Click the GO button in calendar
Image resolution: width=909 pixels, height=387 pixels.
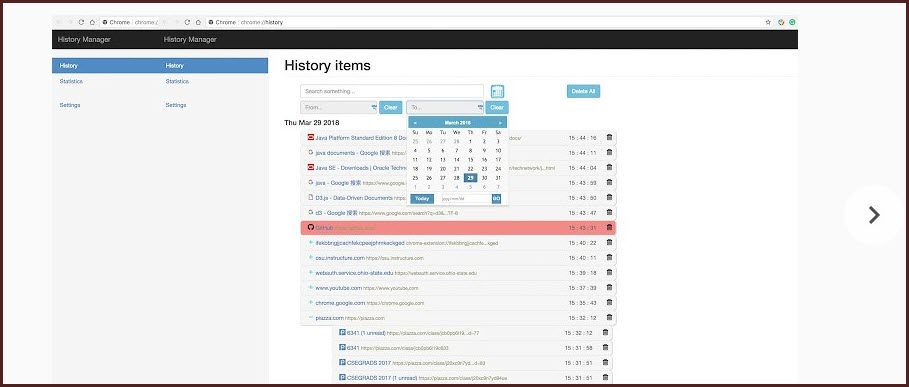pos(497,199)
